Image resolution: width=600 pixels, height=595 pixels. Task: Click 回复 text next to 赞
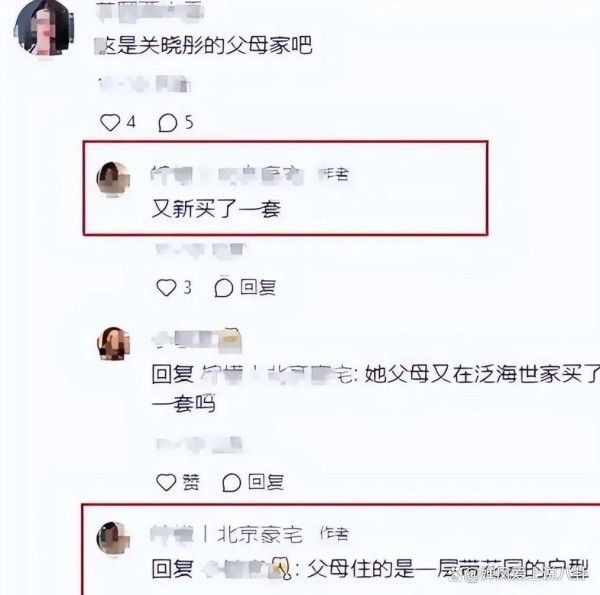[x=266, y=482]
